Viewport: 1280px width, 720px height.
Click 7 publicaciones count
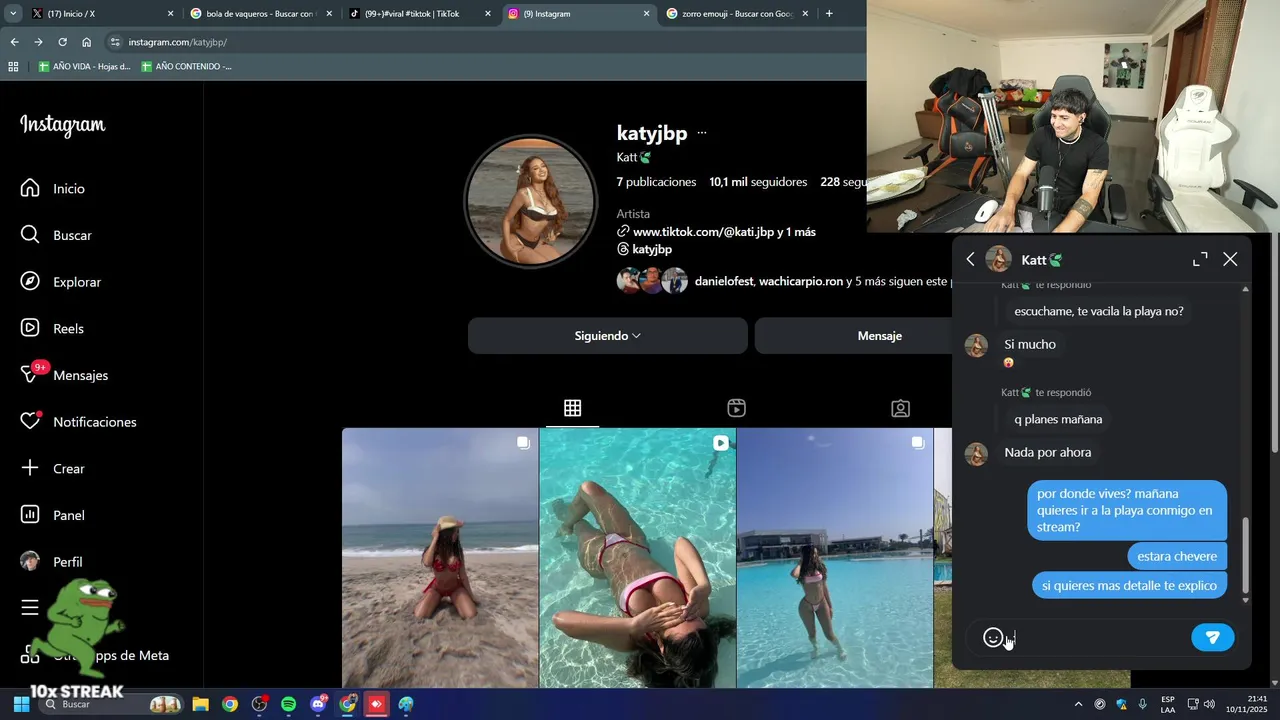click(x=656, y=182)
